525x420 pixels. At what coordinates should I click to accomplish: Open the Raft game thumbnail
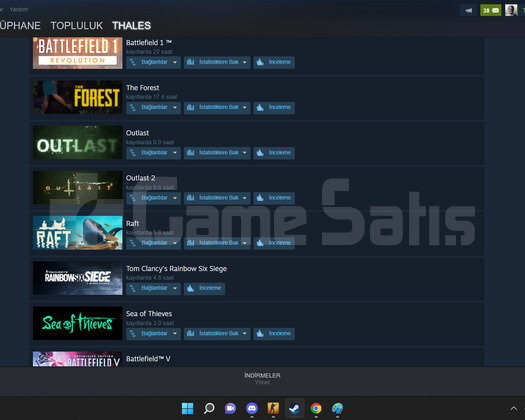pyautogui.click(x=78, y=233)
